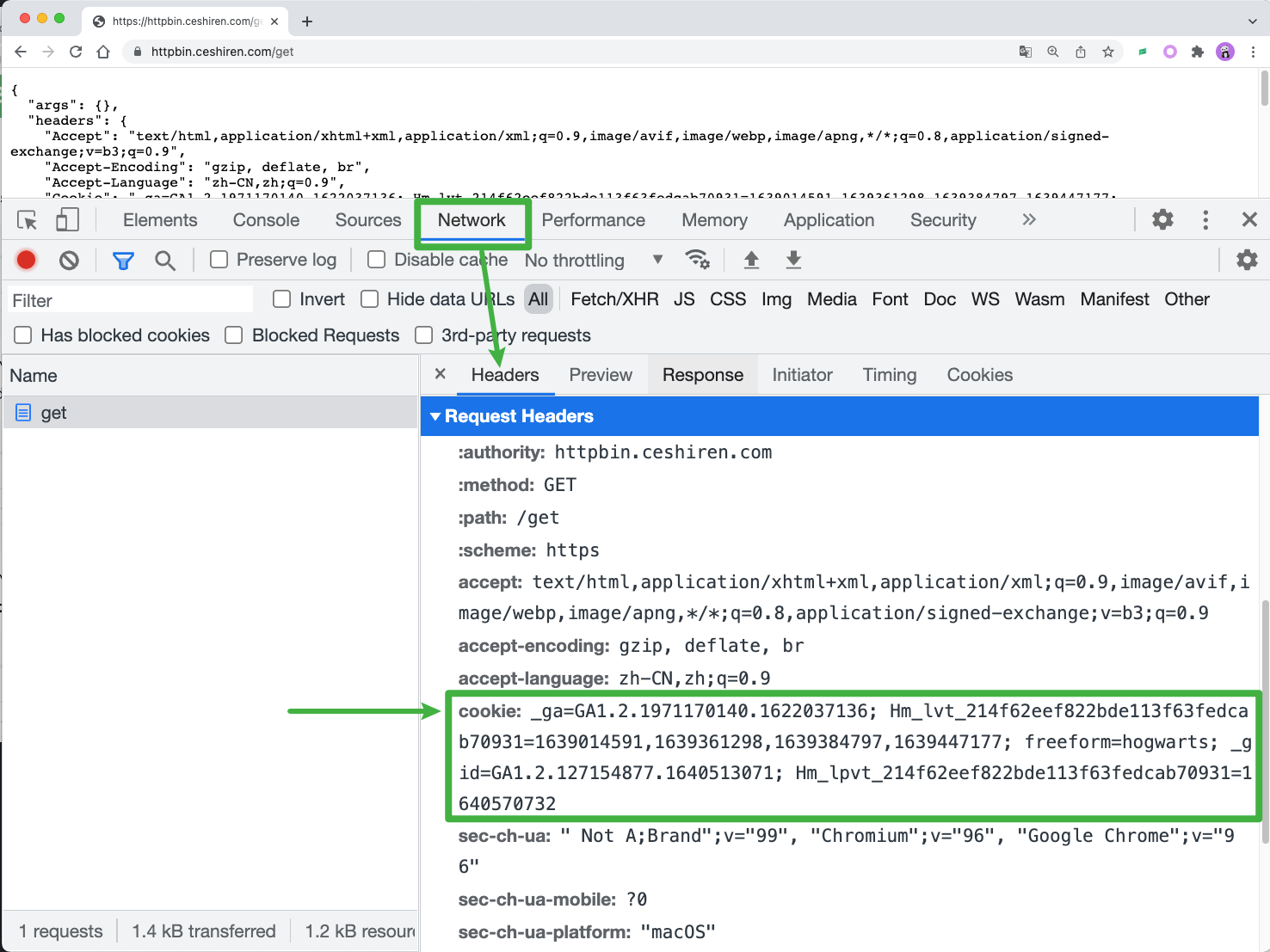Switch to the Console tab
Screen dimensions: 1270x952
tap(266, 220)
